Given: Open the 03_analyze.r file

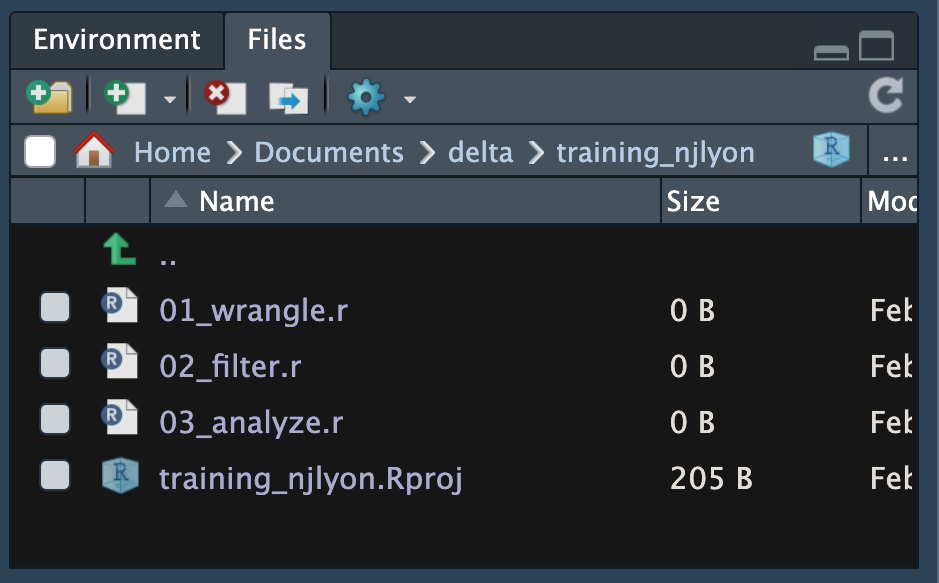Looking at the screenshot, I should click(x=251, y=422).
